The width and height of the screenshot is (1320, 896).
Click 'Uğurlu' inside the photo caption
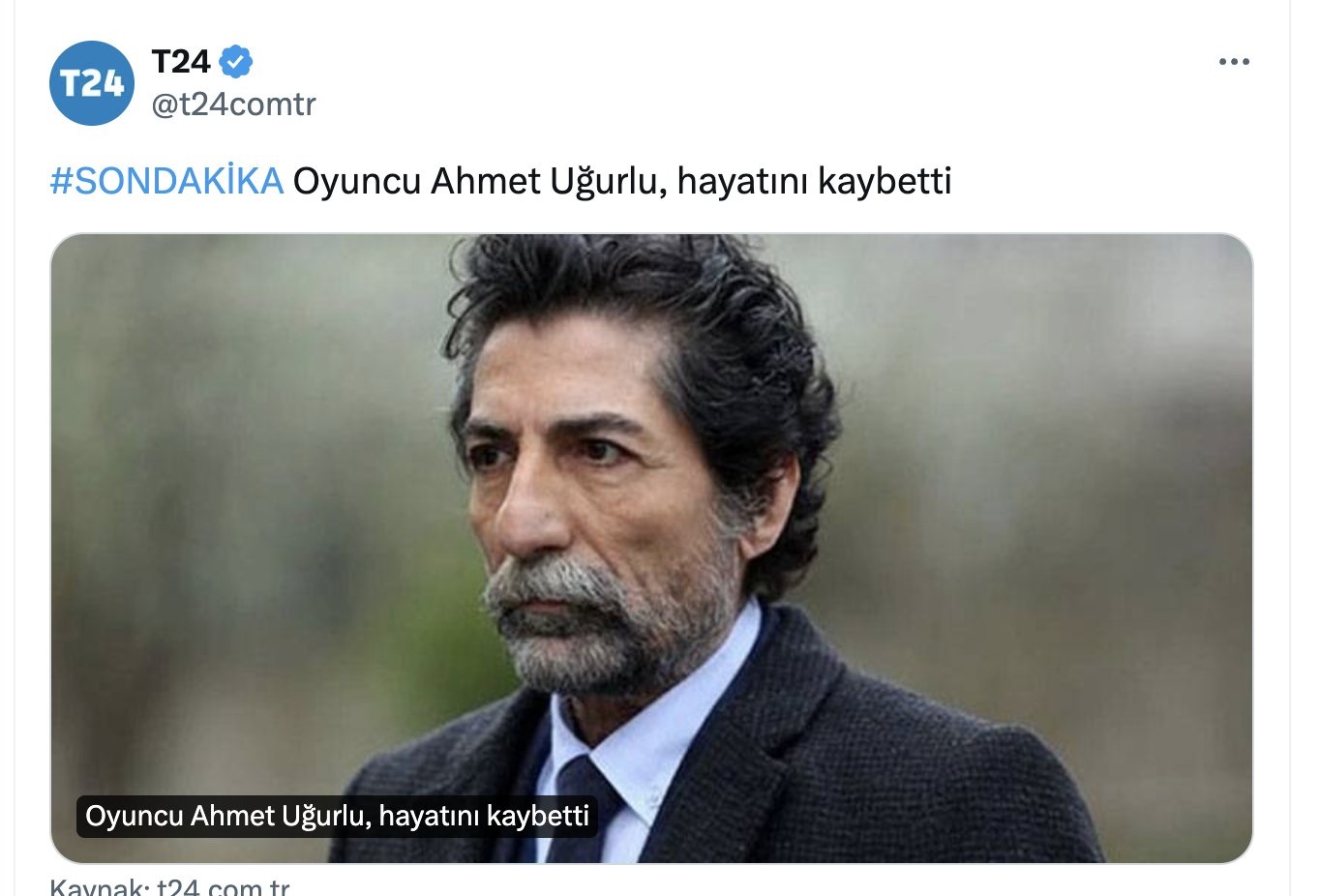(x=324, y=816)
